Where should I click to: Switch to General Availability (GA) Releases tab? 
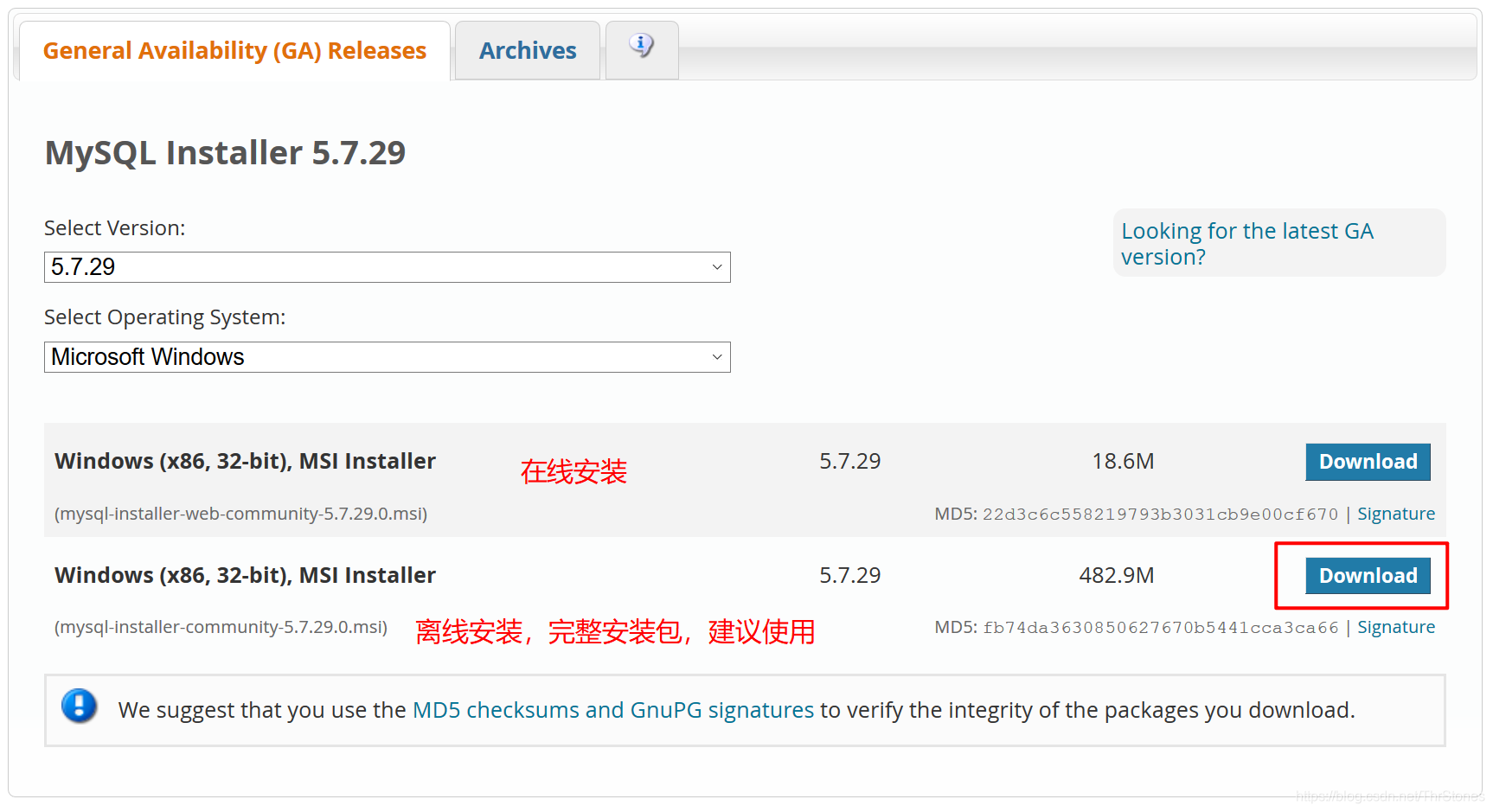pos(234,51)
